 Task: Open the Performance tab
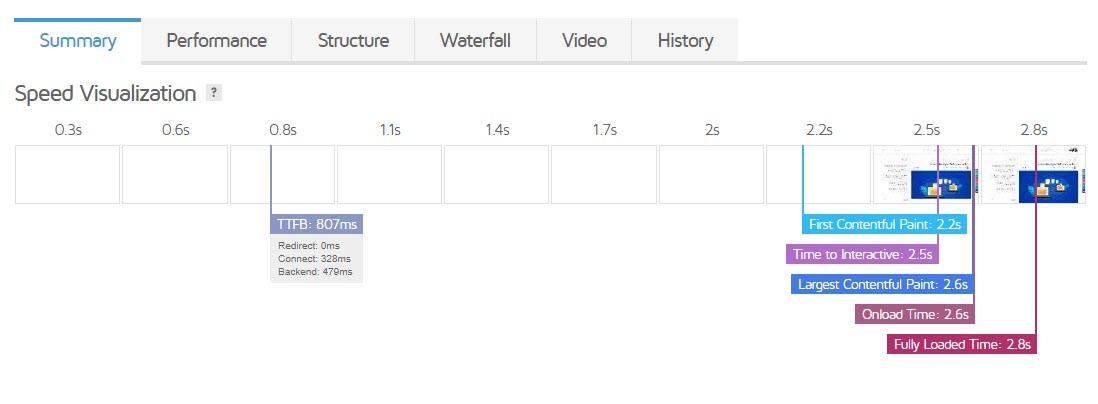click(x=216, y=41)
